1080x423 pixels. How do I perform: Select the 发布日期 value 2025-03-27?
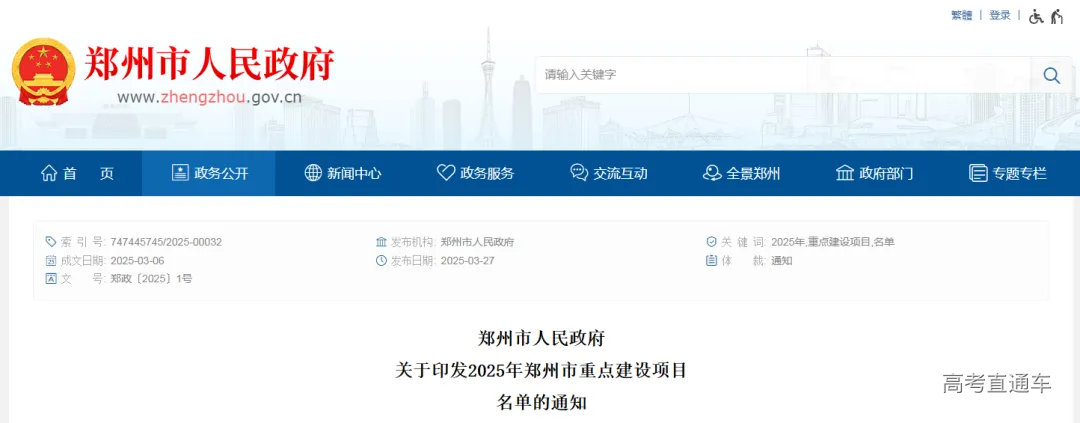click(x=467, y=260)
